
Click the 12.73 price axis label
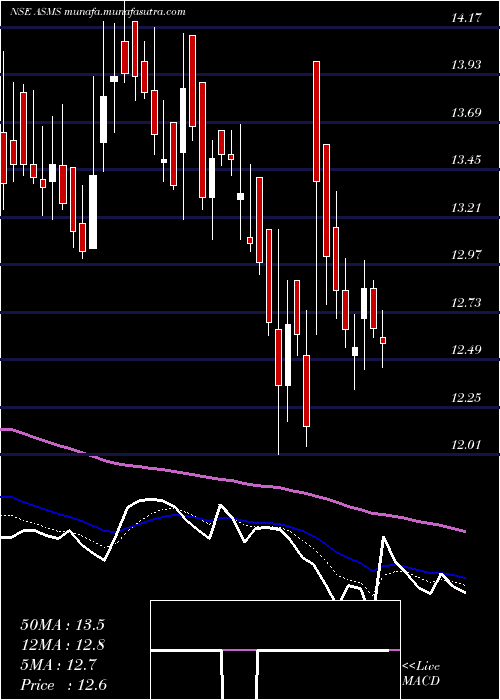[x=467, y=303]
